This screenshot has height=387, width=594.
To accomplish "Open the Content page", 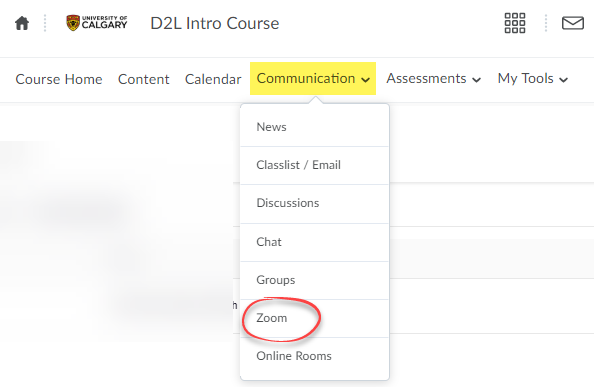I will coord(144,79).
